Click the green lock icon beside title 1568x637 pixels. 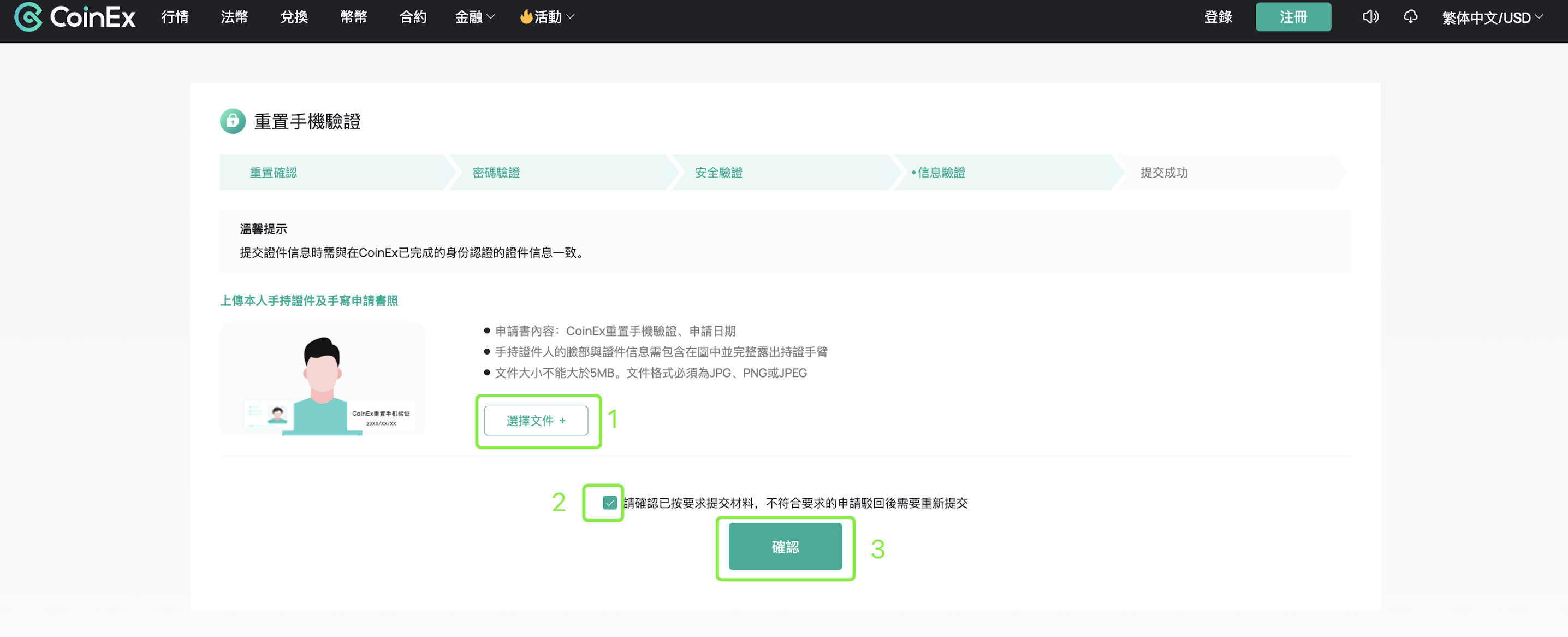pyautogui.click(x=233, y=121)
